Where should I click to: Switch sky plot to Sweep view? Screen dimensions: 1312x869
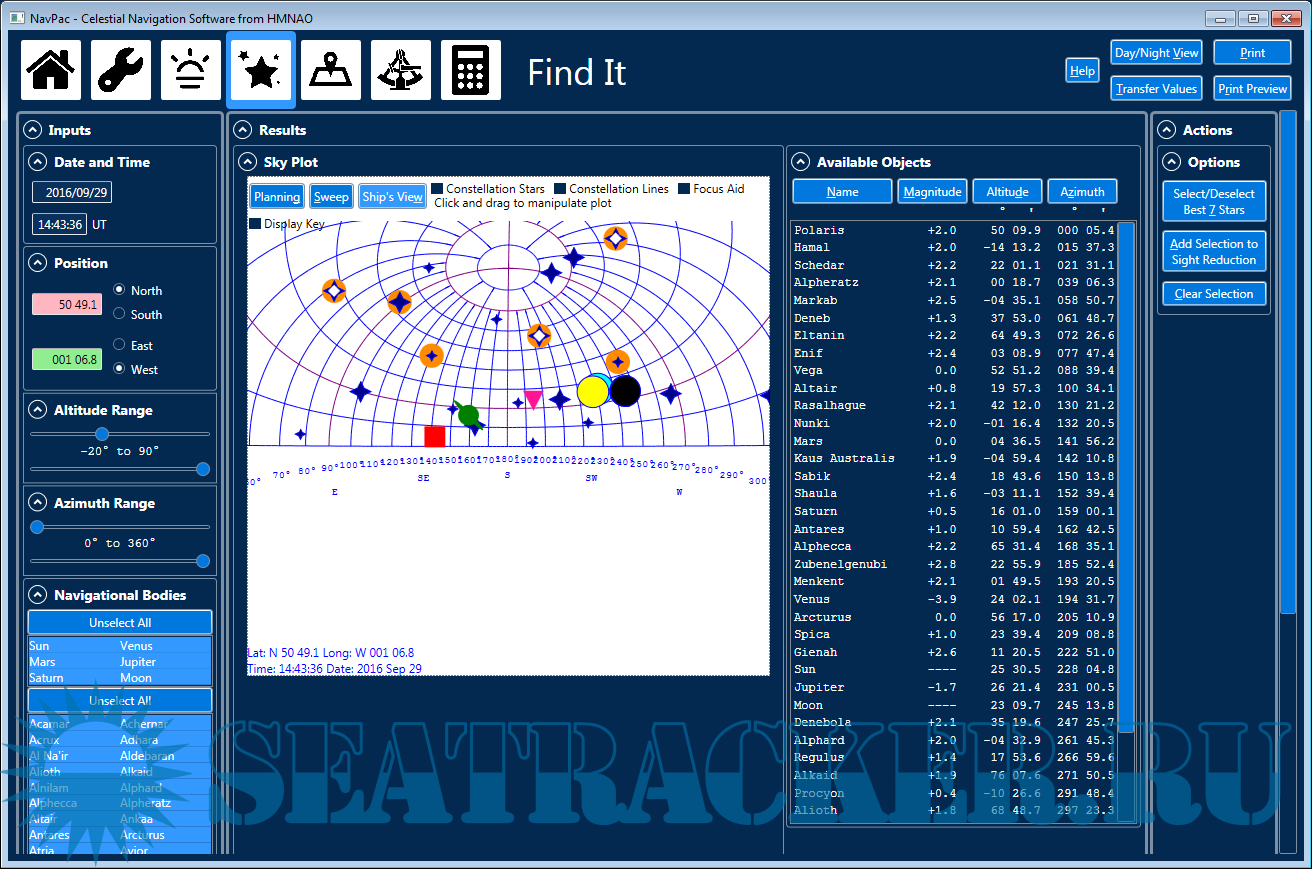(x=331, y=197)
